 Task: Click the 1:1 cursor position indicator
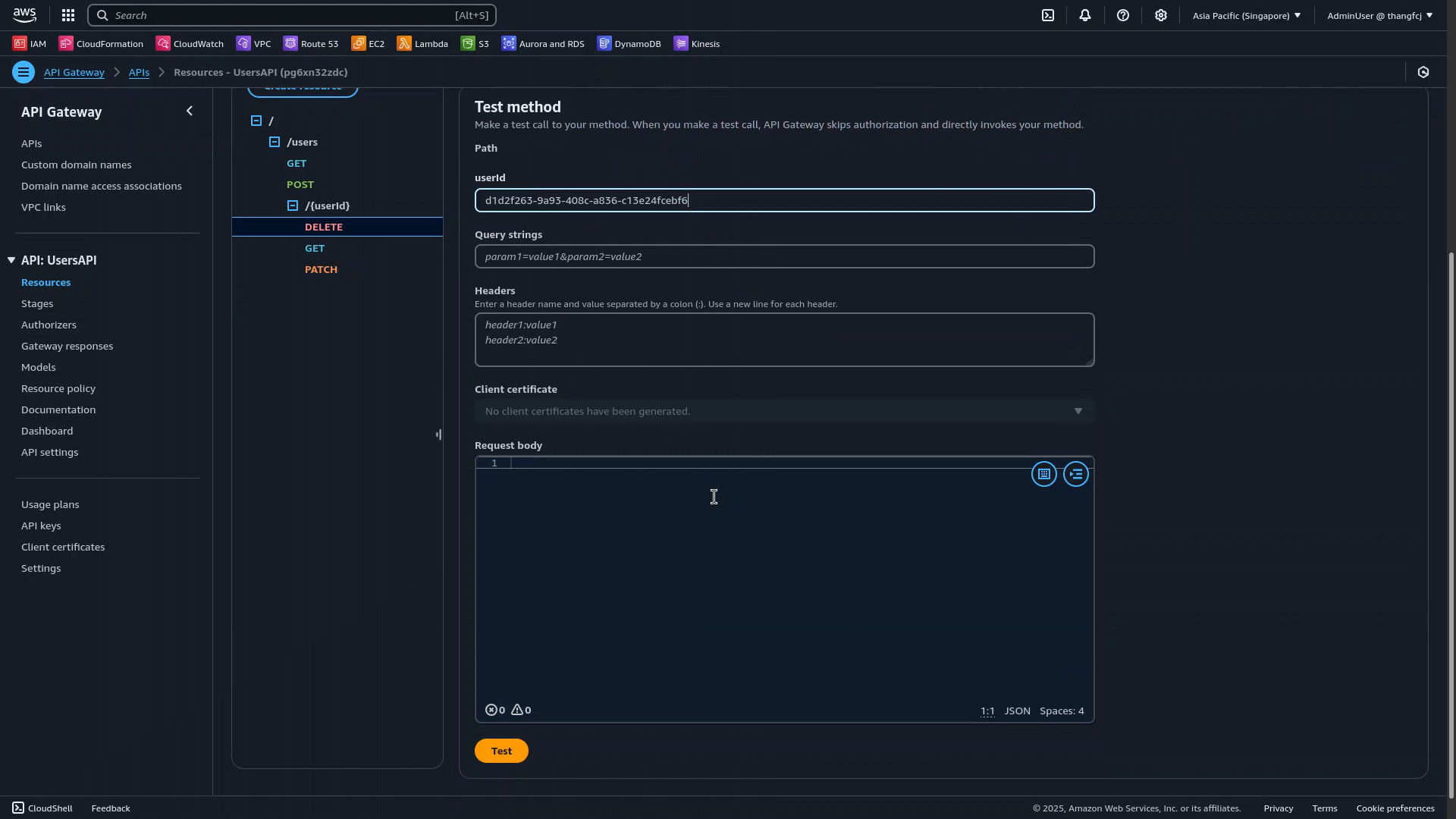[x=987, y=711]
